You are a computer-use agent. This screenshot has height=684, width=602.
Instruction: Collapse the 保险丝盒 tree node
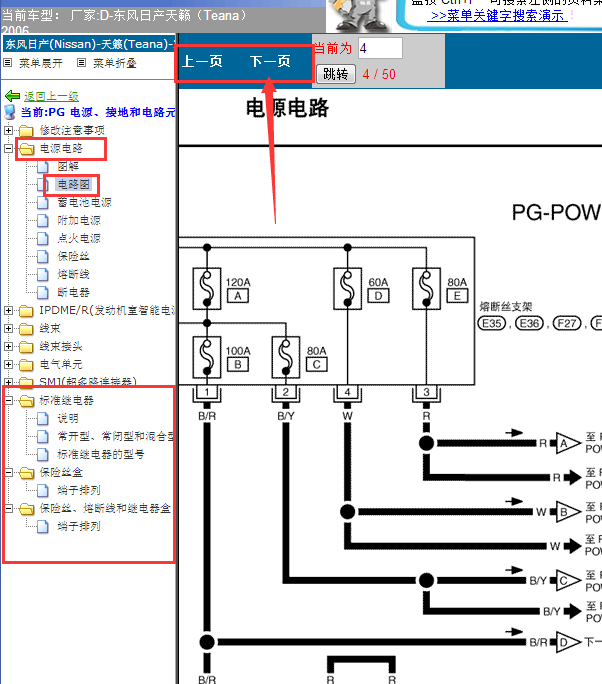click(x=8, y=472)
